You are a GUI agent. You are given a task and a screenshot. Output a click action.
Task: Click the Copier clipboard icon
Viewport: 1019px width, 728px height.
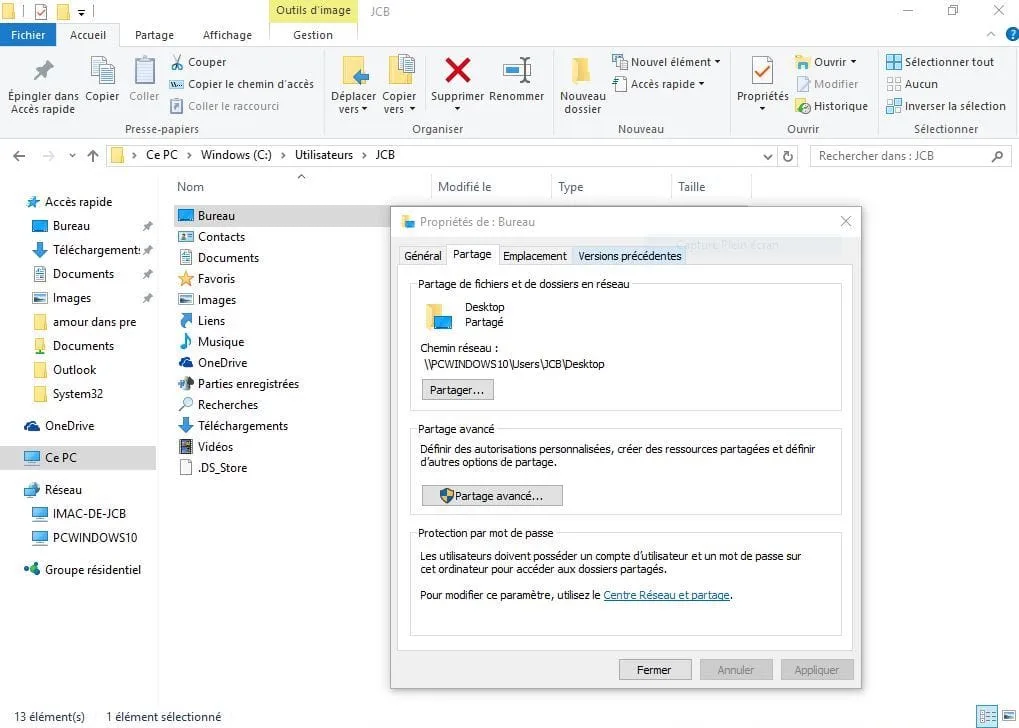pyautogui.click(x=102, y=70)
